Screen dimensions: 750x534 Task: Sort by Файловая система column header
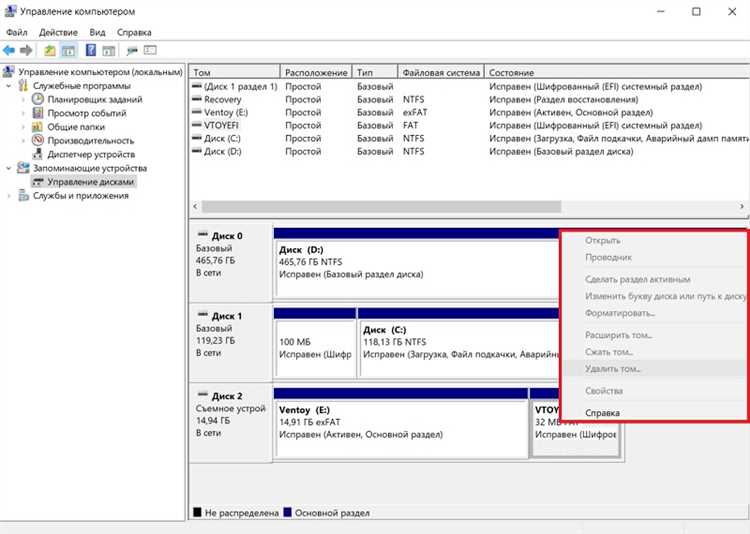click(441, 73)
